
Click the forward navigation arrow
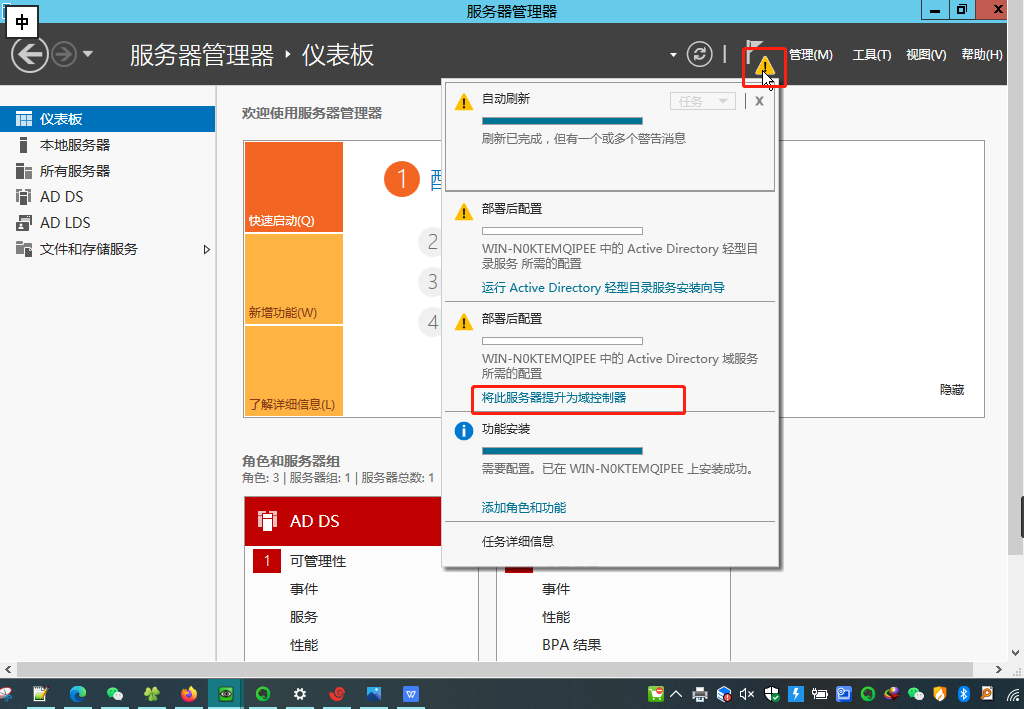pos(64,54)
